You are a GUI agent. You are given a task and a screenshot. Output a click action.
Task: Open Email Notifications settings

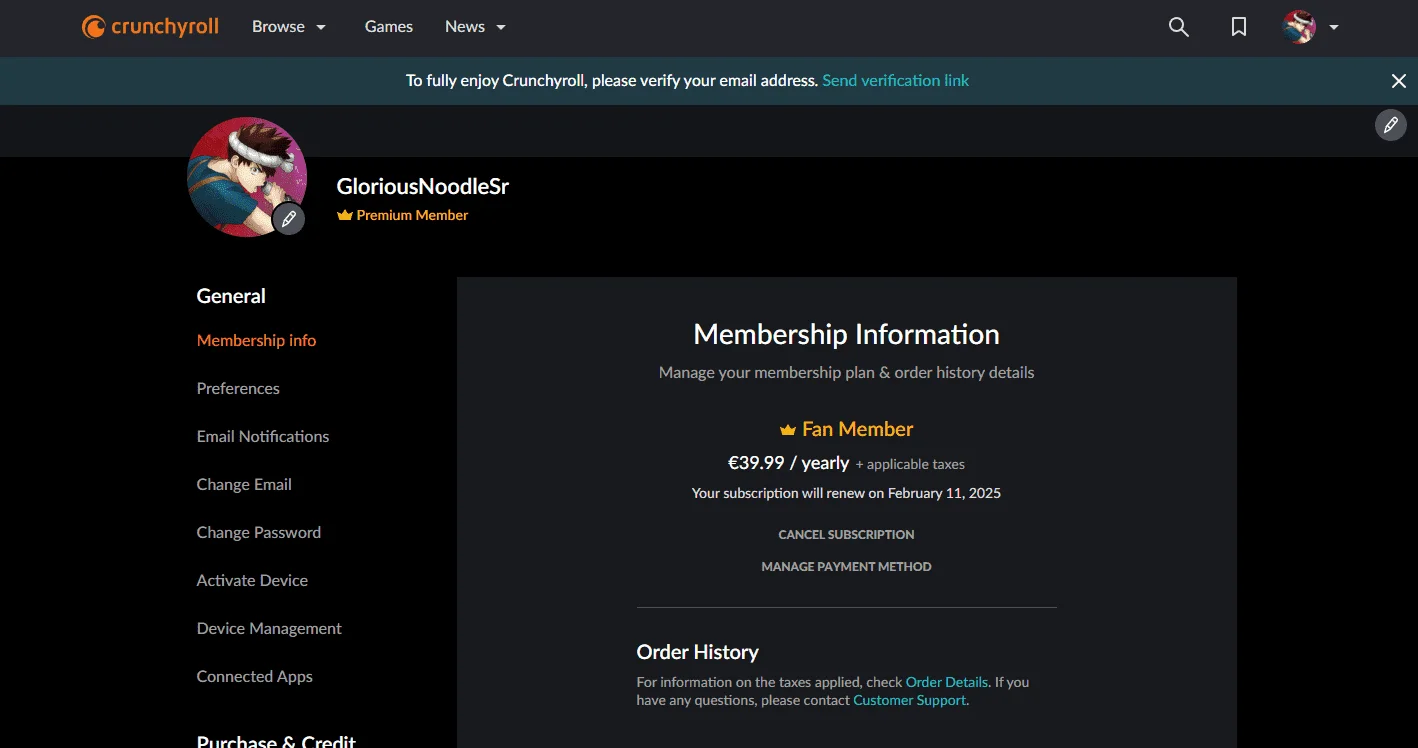[x=263, y=436]
